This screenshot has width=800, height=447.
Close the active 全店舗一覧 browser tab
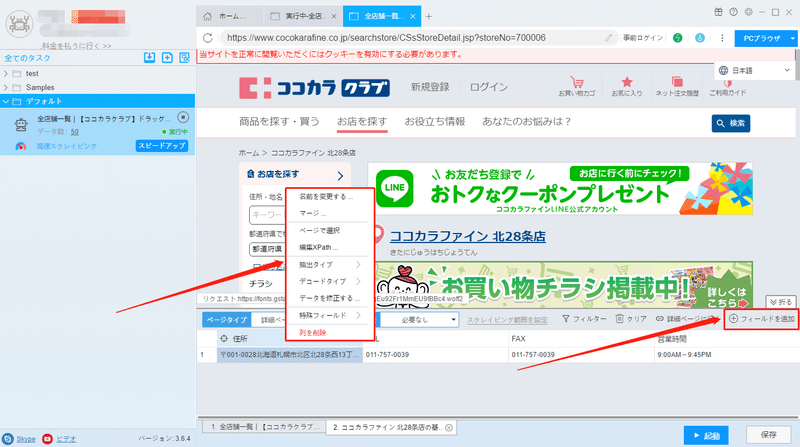[413, 16]
